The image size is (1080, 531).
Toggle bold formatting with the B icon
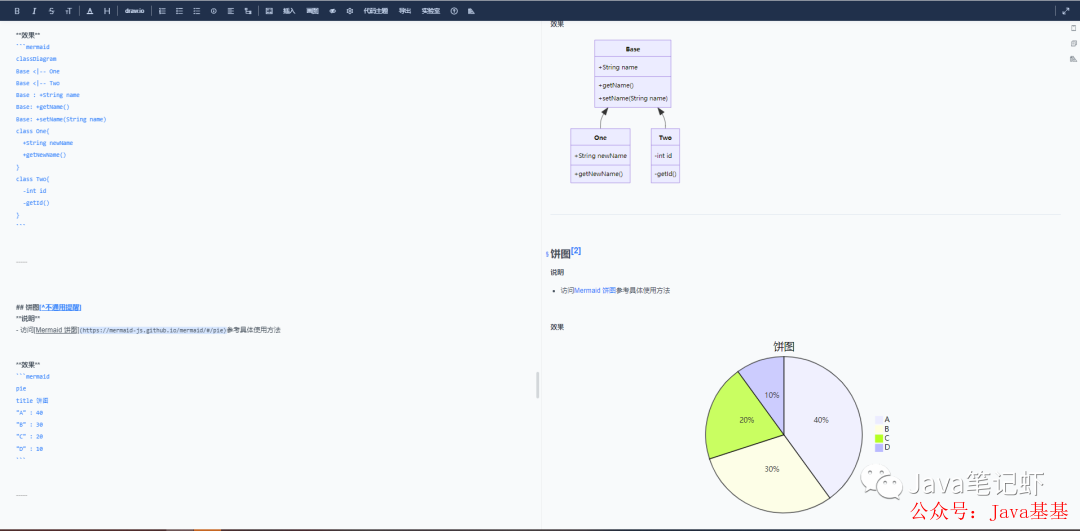[17, 11]
